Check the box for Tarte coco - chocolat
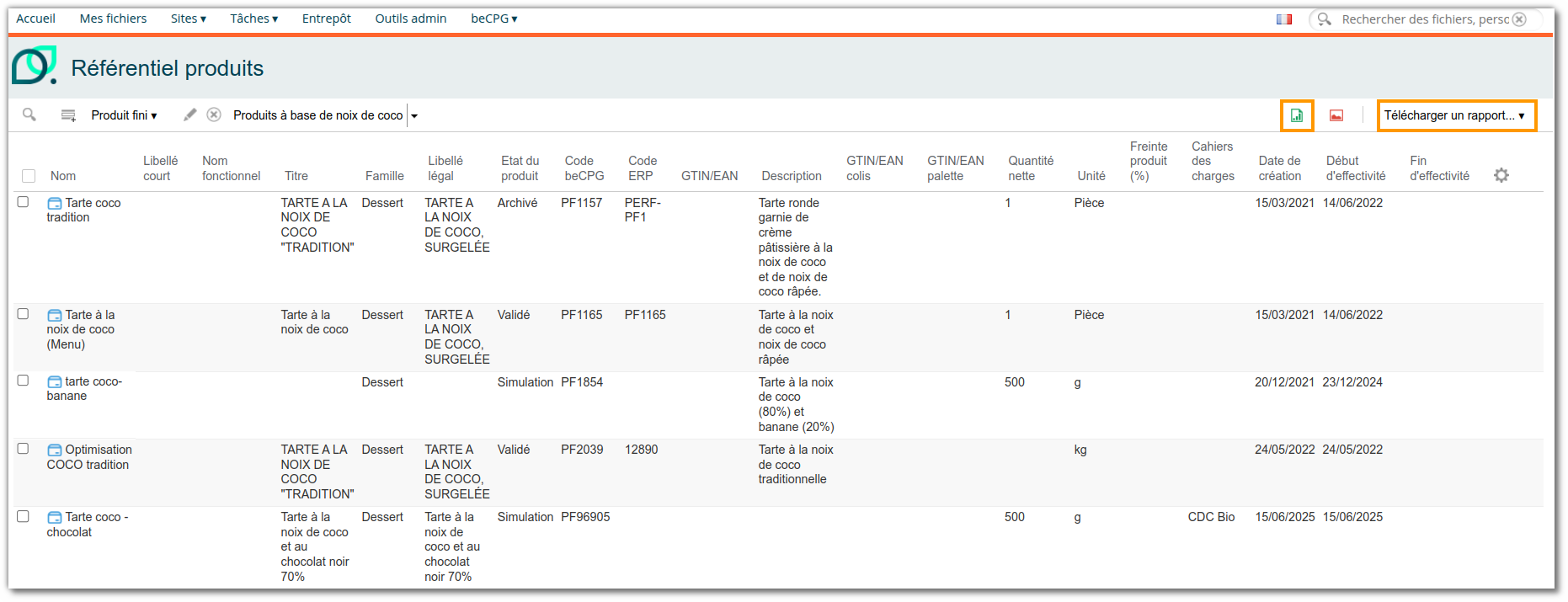This screenshot has height=602, width=1568. (23, 516)
